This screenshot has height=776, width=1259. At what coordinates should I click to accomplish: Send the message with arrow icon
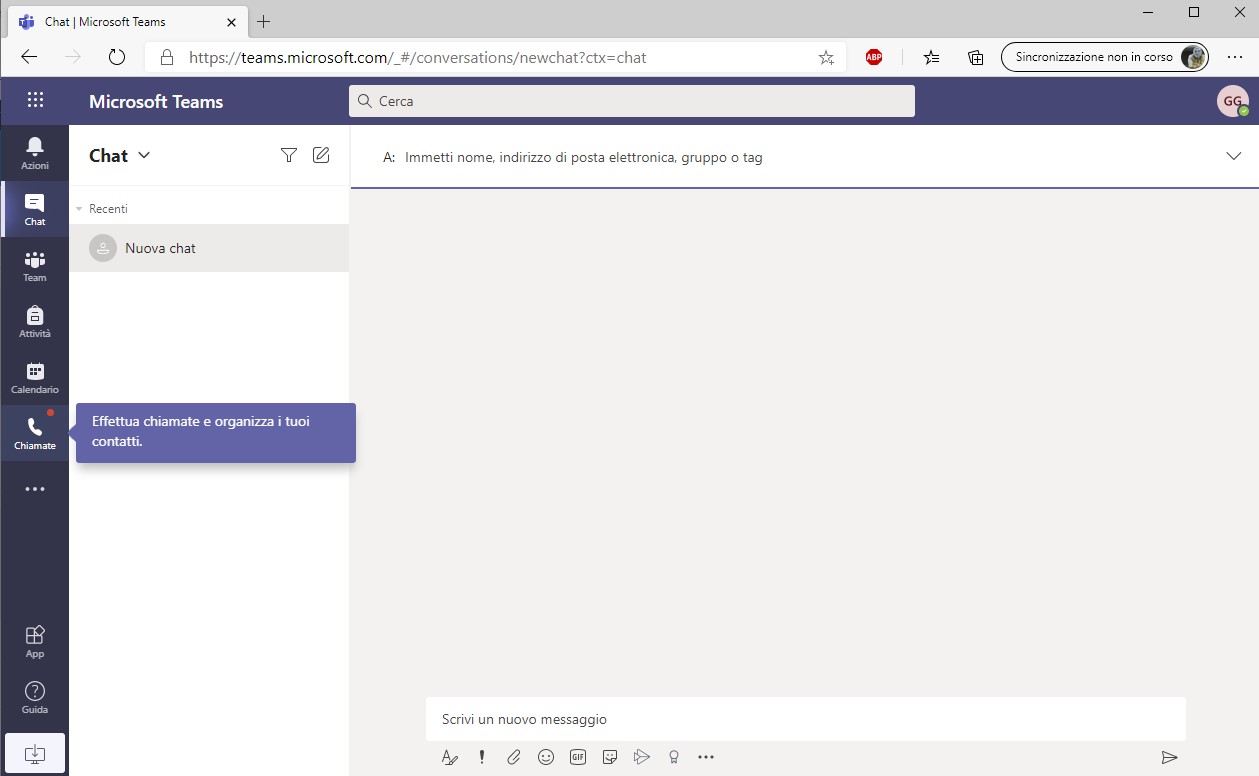[x=1169, y=757]
